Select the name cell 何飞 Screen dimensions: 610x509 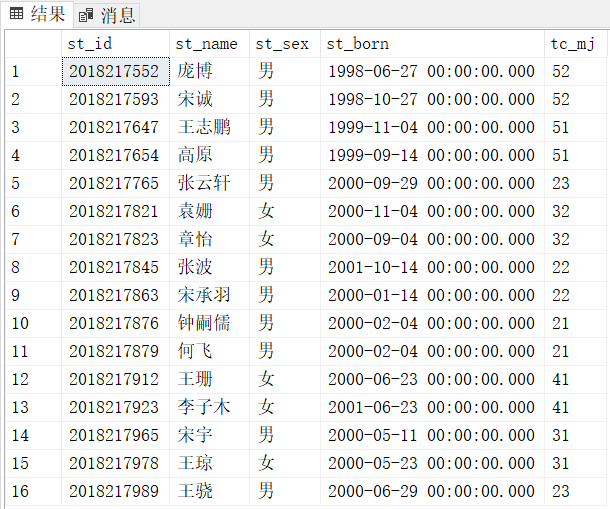[x=209, y=351]
